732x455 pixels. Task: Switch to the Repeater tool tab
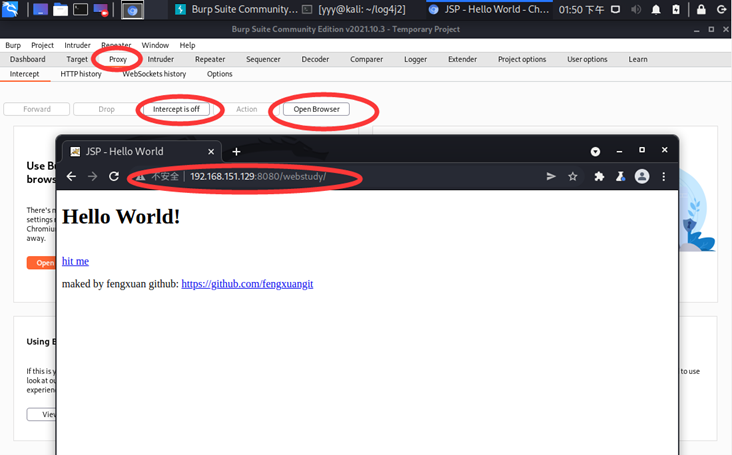point(210,59)
